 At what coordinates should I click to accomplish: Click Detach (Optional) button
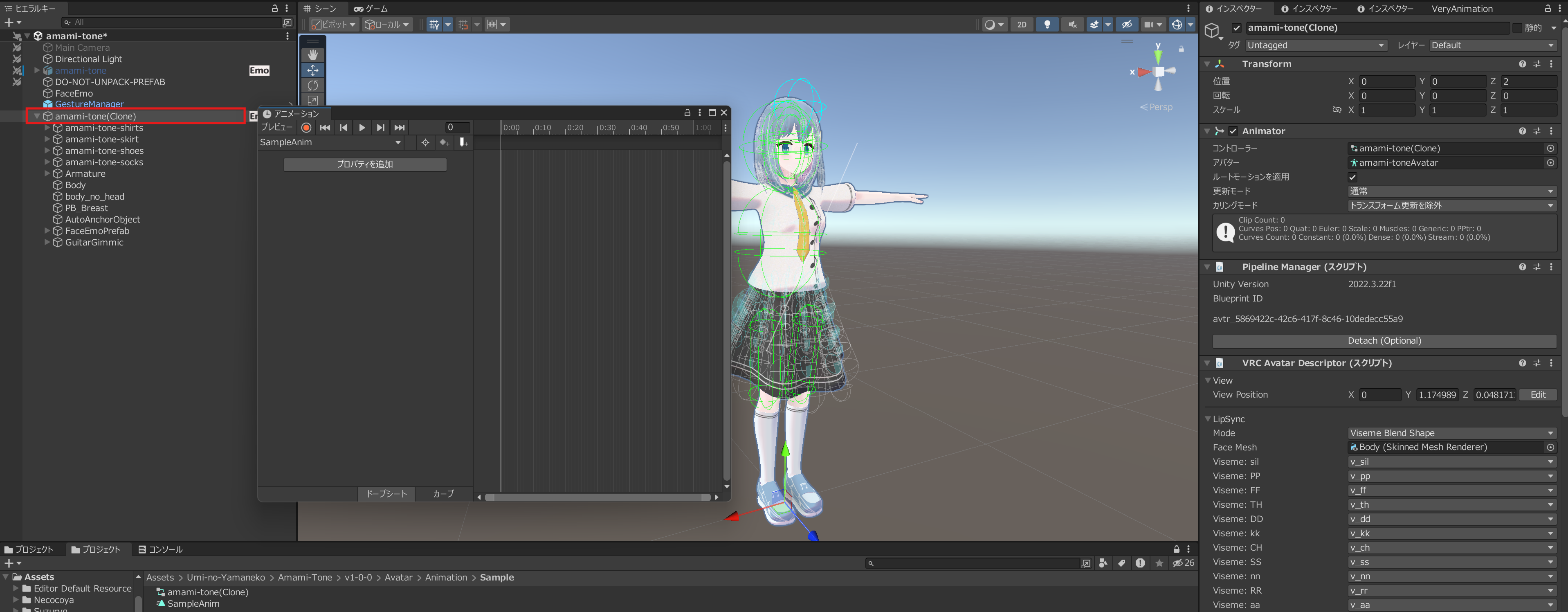point(1384,341)
